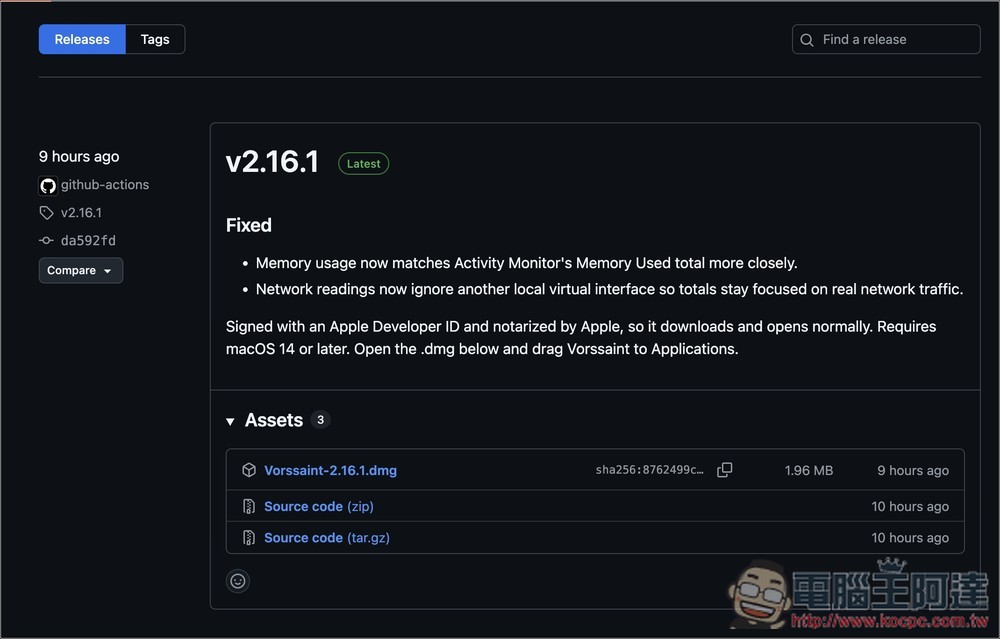The width and height of the screenshot is (1000, 639).
Task: Click the 9 hours ago timestamp in the sidebar
Action: coord(79,156)
